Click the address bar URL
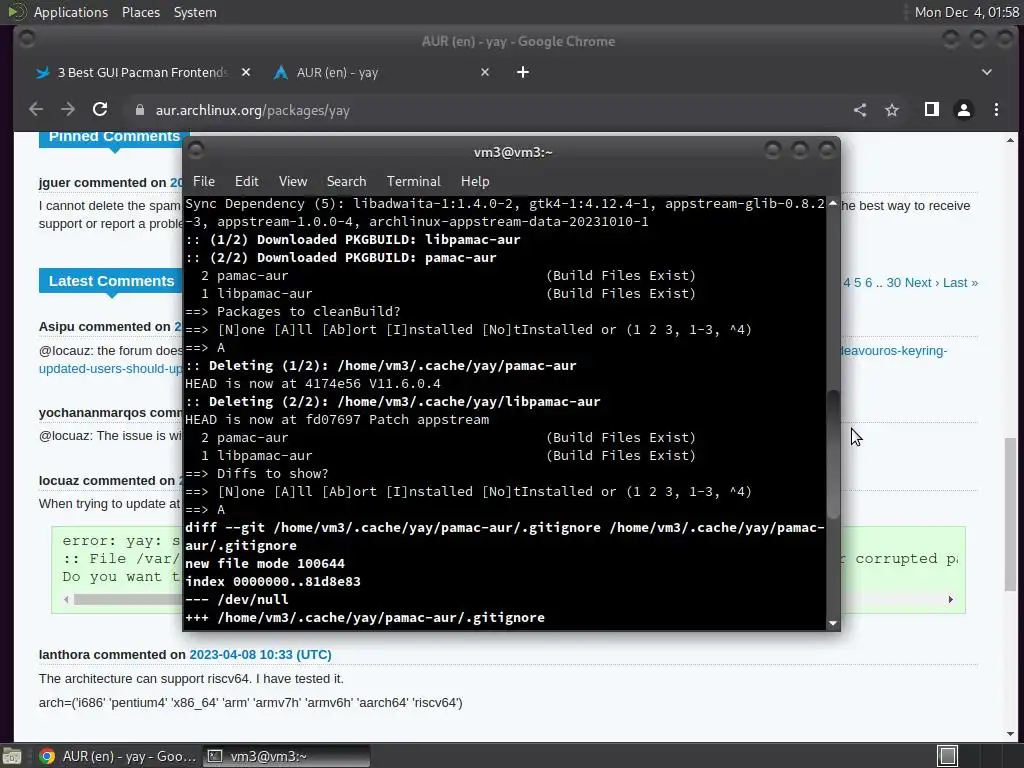The image size is (1024, 768). click(x=253, y=110)
